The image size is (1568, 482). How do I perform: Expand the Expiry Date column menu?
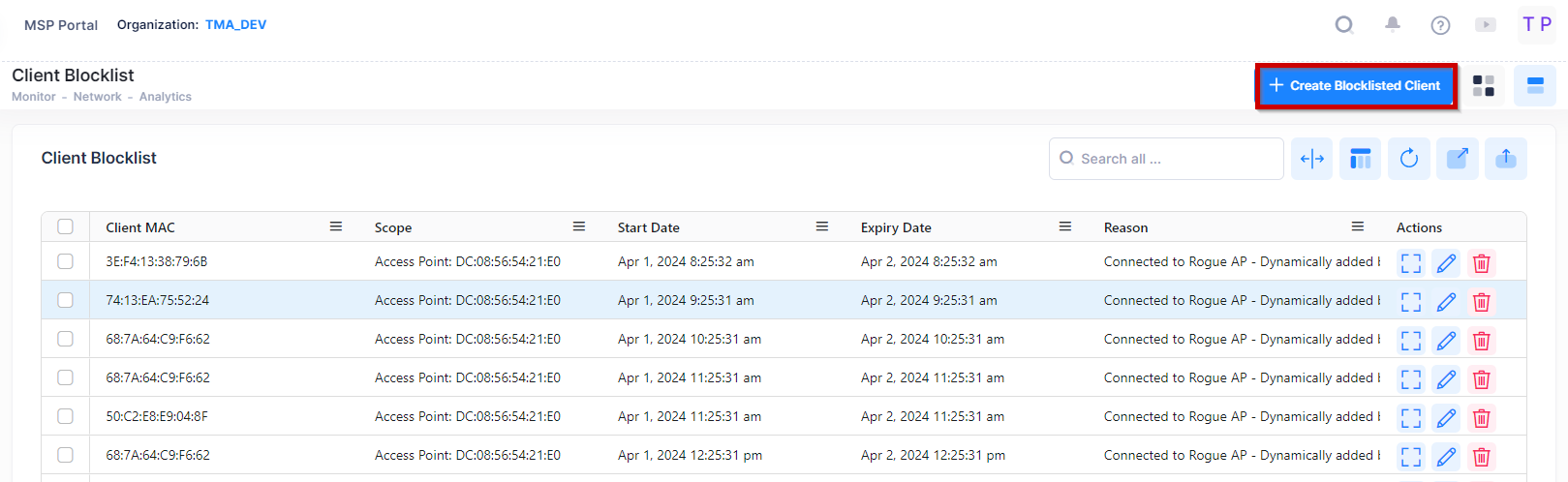(1064, 226)
